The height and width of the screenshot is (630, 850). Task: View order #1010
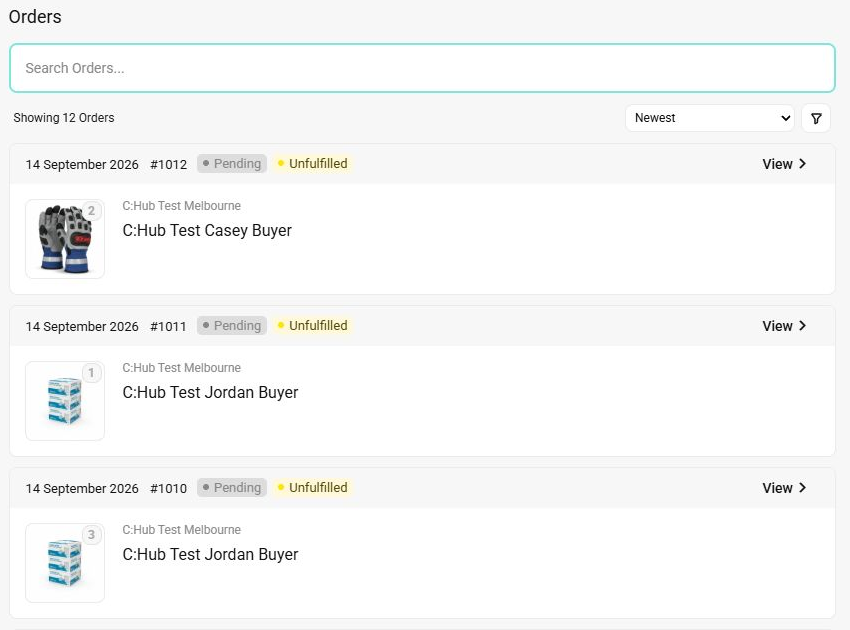[784, 488]
